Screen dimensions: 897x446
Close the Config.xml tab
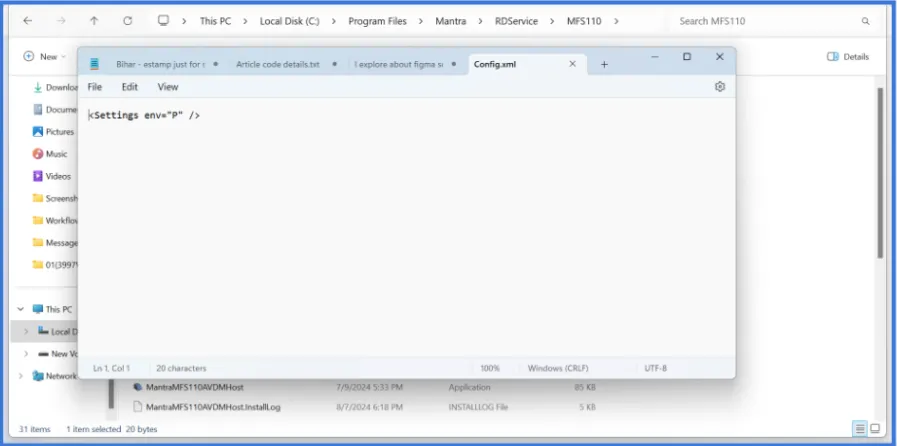pyautogui.click(x=572, y=64)
